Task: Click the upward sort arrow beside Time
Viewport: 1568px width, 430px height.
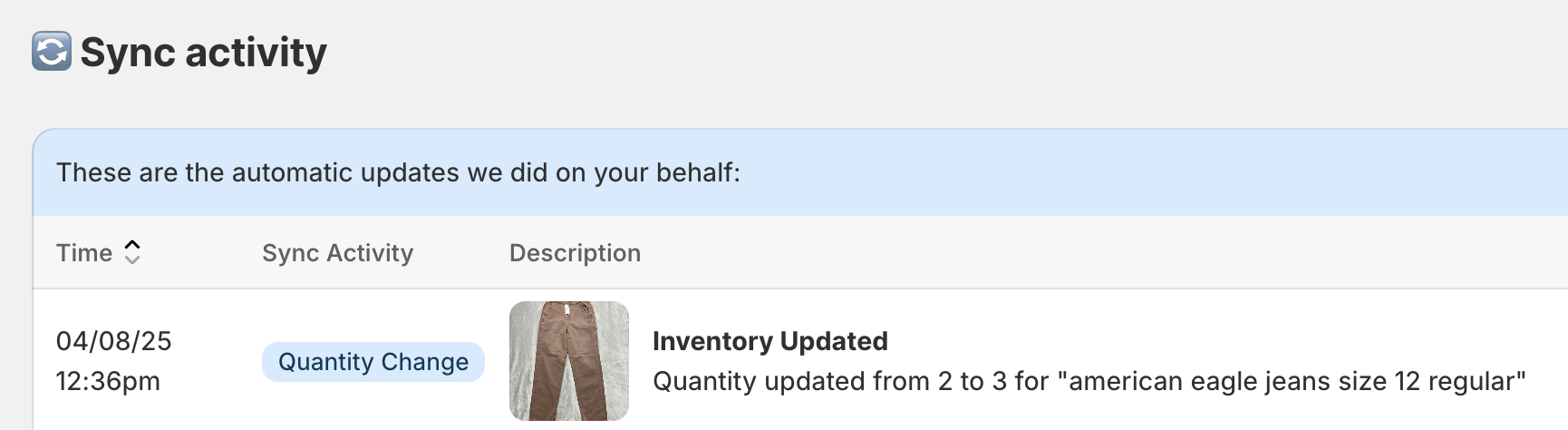Action: pos(132,245)
